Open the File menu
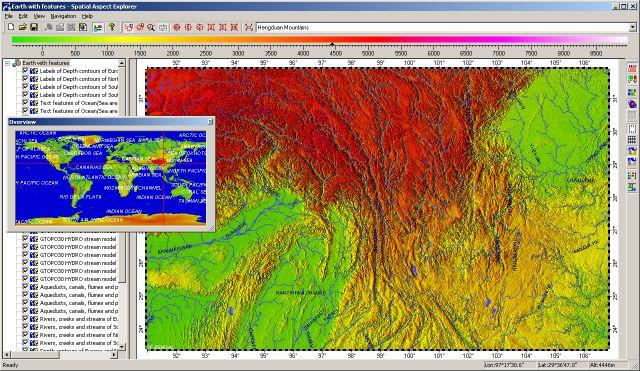The width and height of the screenshot is (640, 371). pyautogui.click(x=9, y=16)
